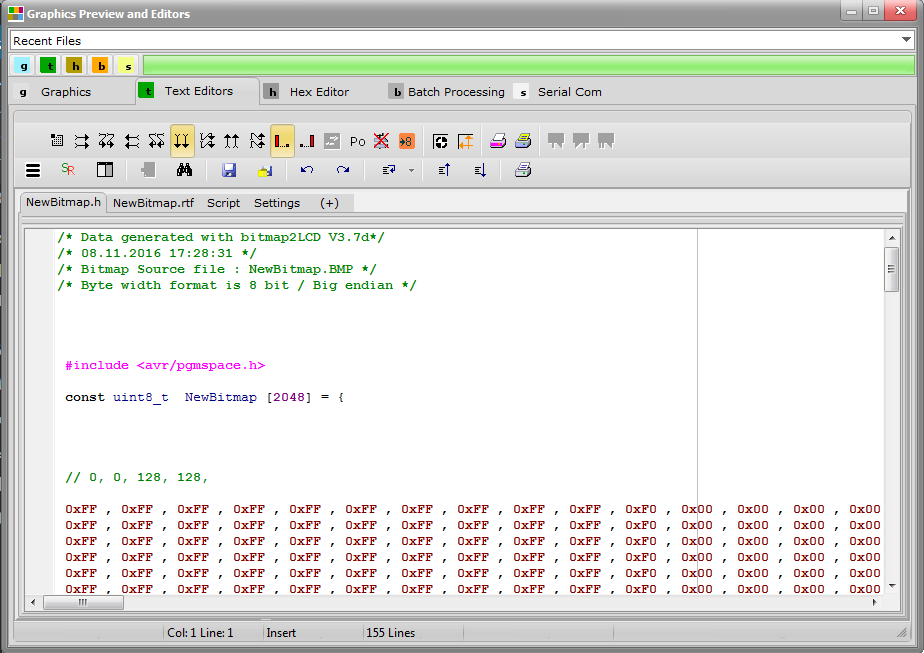Click the olive 'h' shortcut button

[75, 65]
